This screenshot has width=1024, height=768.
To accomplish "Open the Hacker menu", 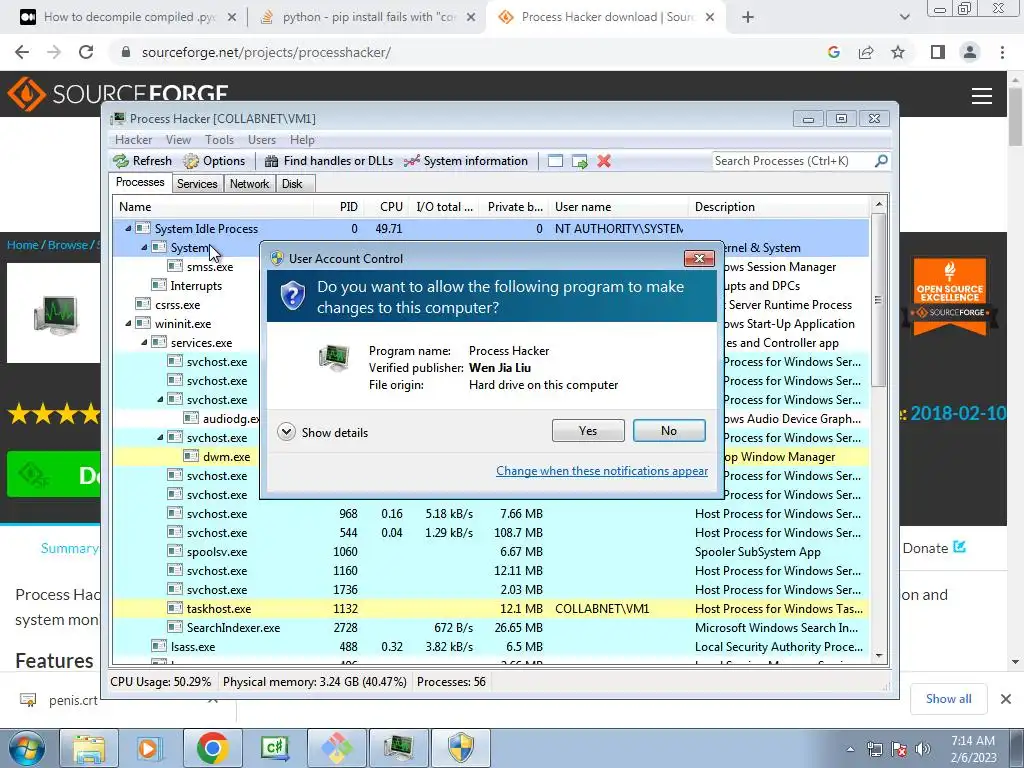I will tap(133, 140).
